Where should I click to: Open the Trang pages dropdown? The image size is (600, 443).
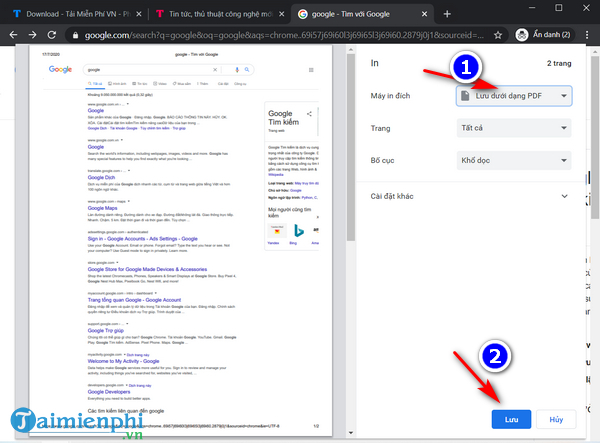tap(514, 128)
